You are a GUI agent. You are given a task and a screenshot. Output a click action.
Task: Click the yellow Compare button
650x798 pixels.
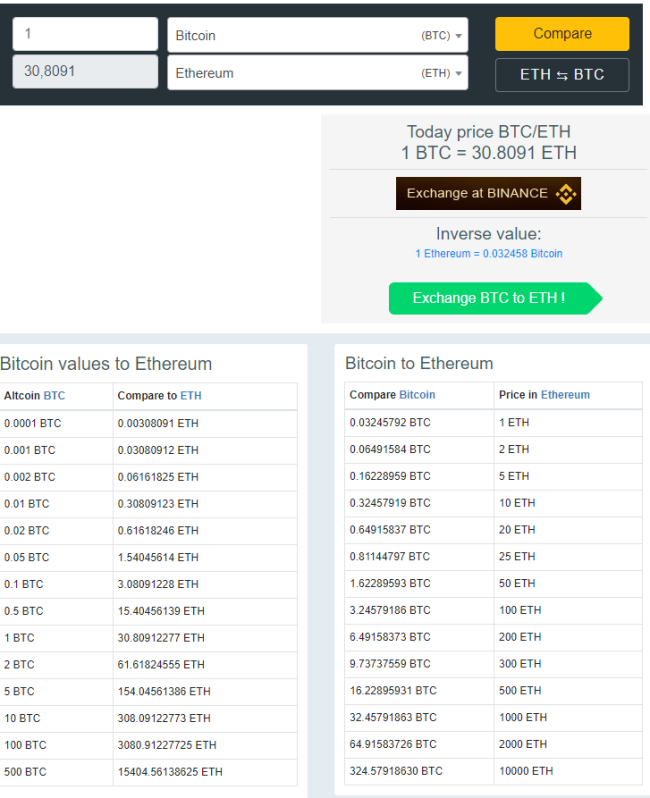pyautogui.click(x=562, y=34)
